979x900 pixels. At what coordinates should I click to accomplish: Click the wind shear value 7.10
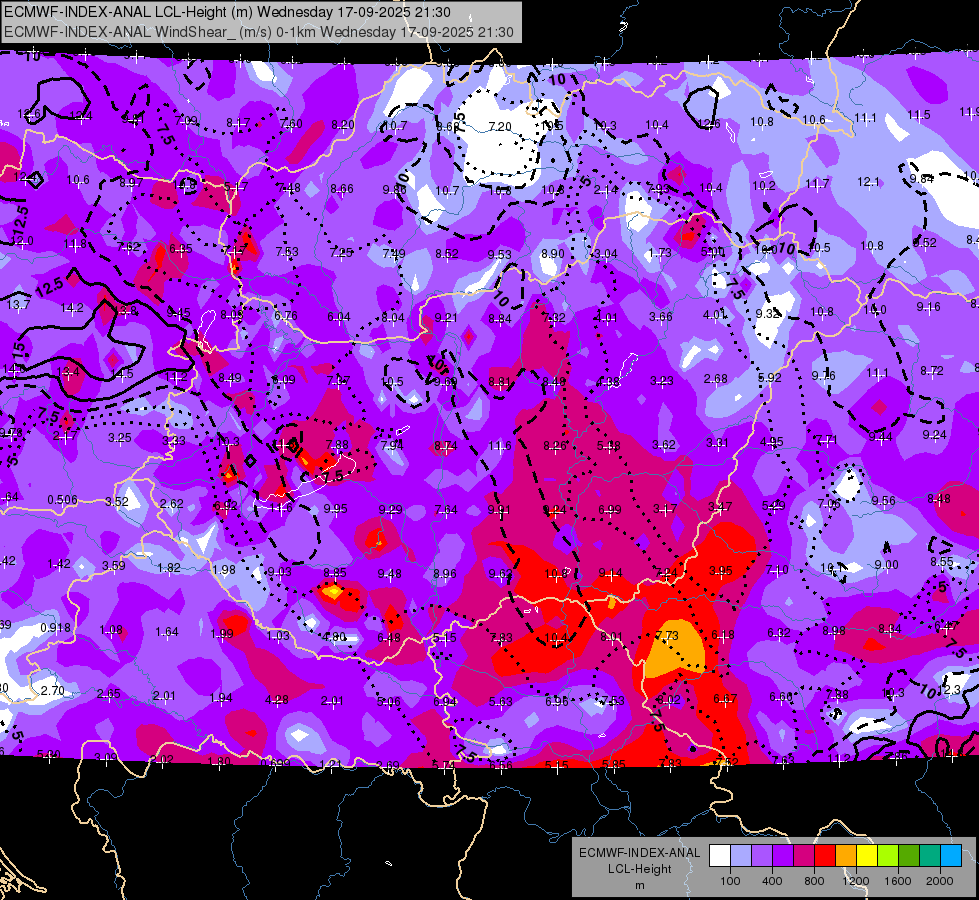pyautogui.click(x=777, y=569)
